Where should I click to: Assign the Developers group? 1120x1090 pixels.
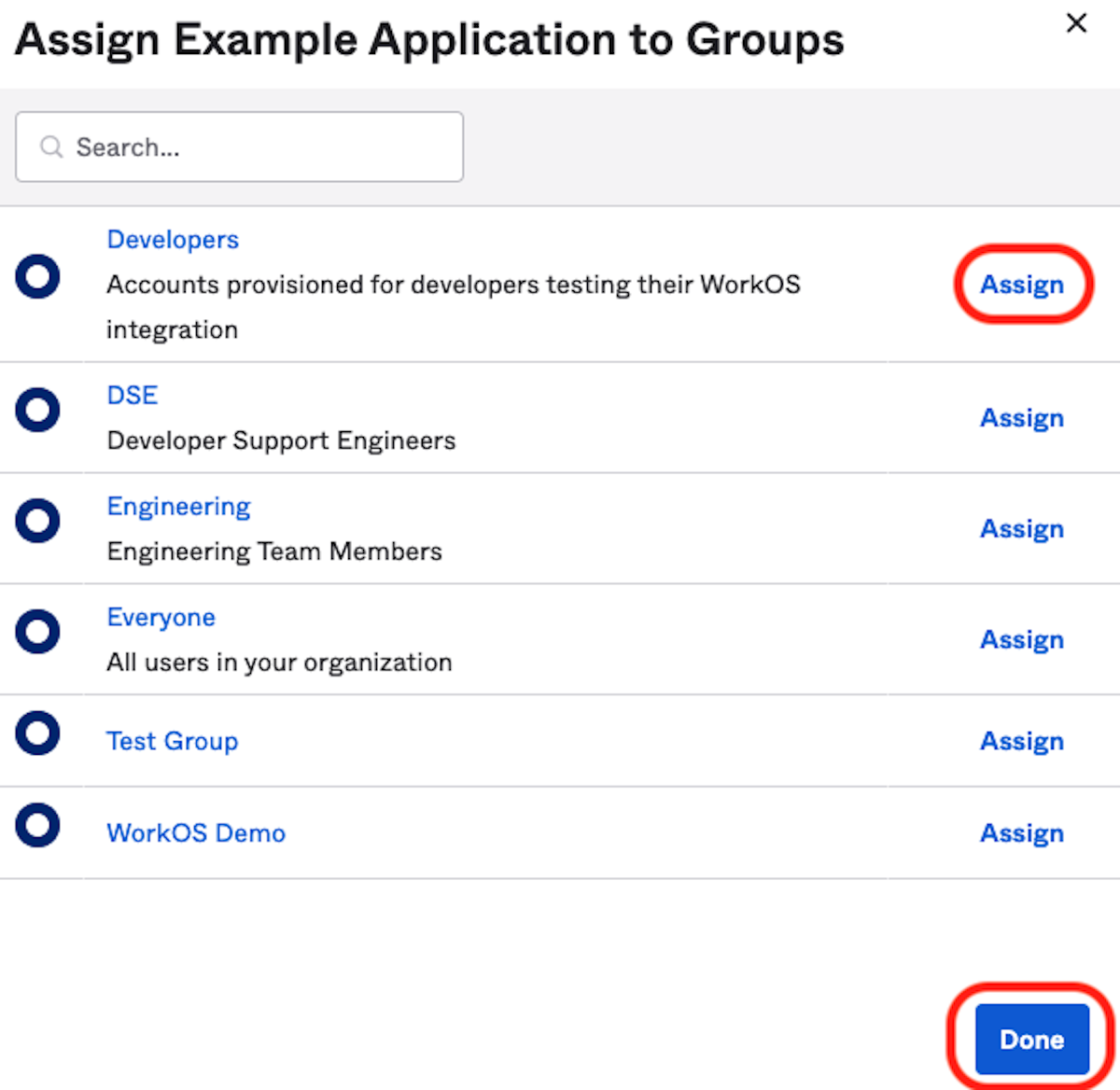tap(1021, 285)
